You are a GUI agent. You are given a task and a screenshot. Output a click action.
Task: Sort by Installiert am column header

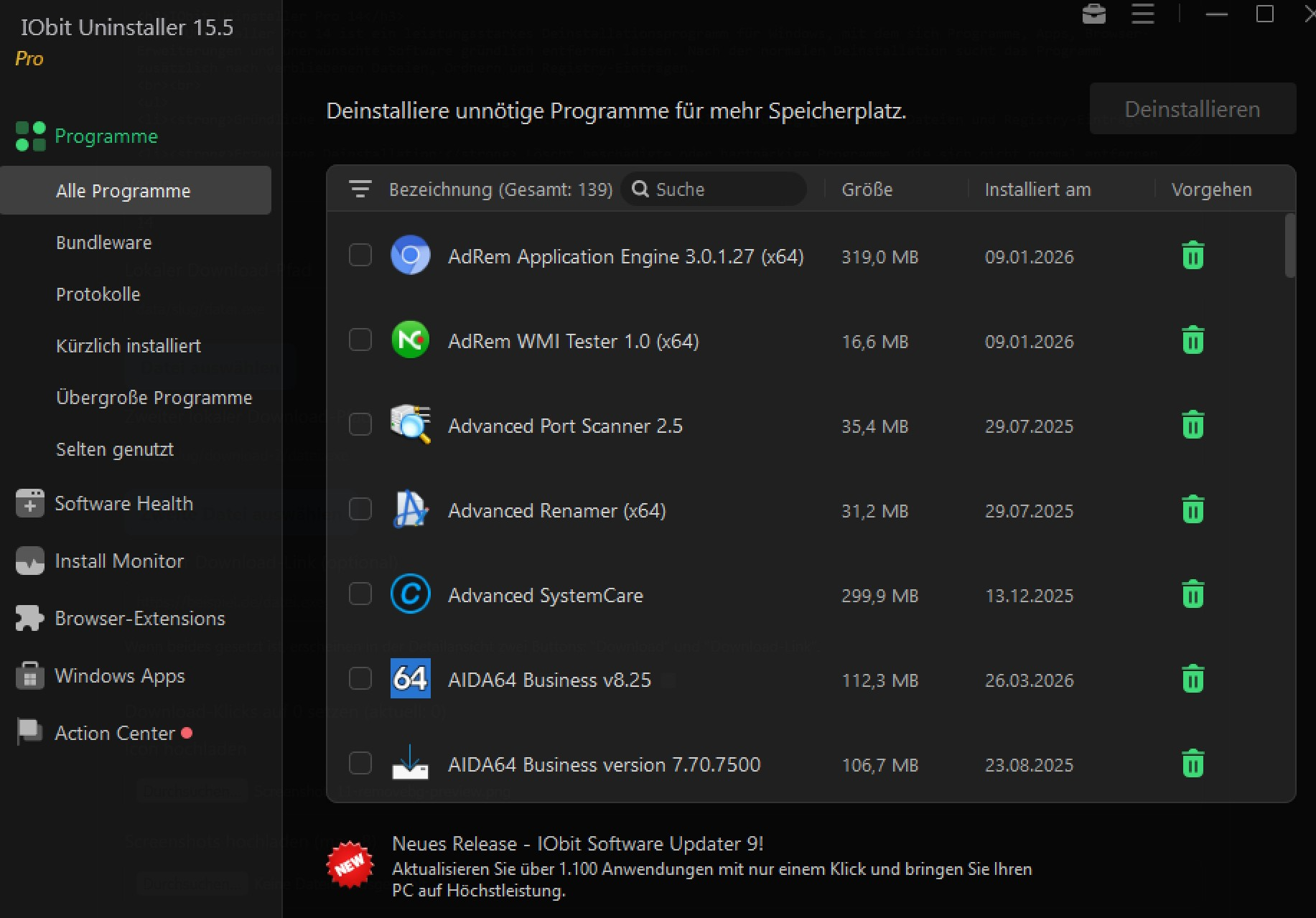click(x=1037, y=189)
